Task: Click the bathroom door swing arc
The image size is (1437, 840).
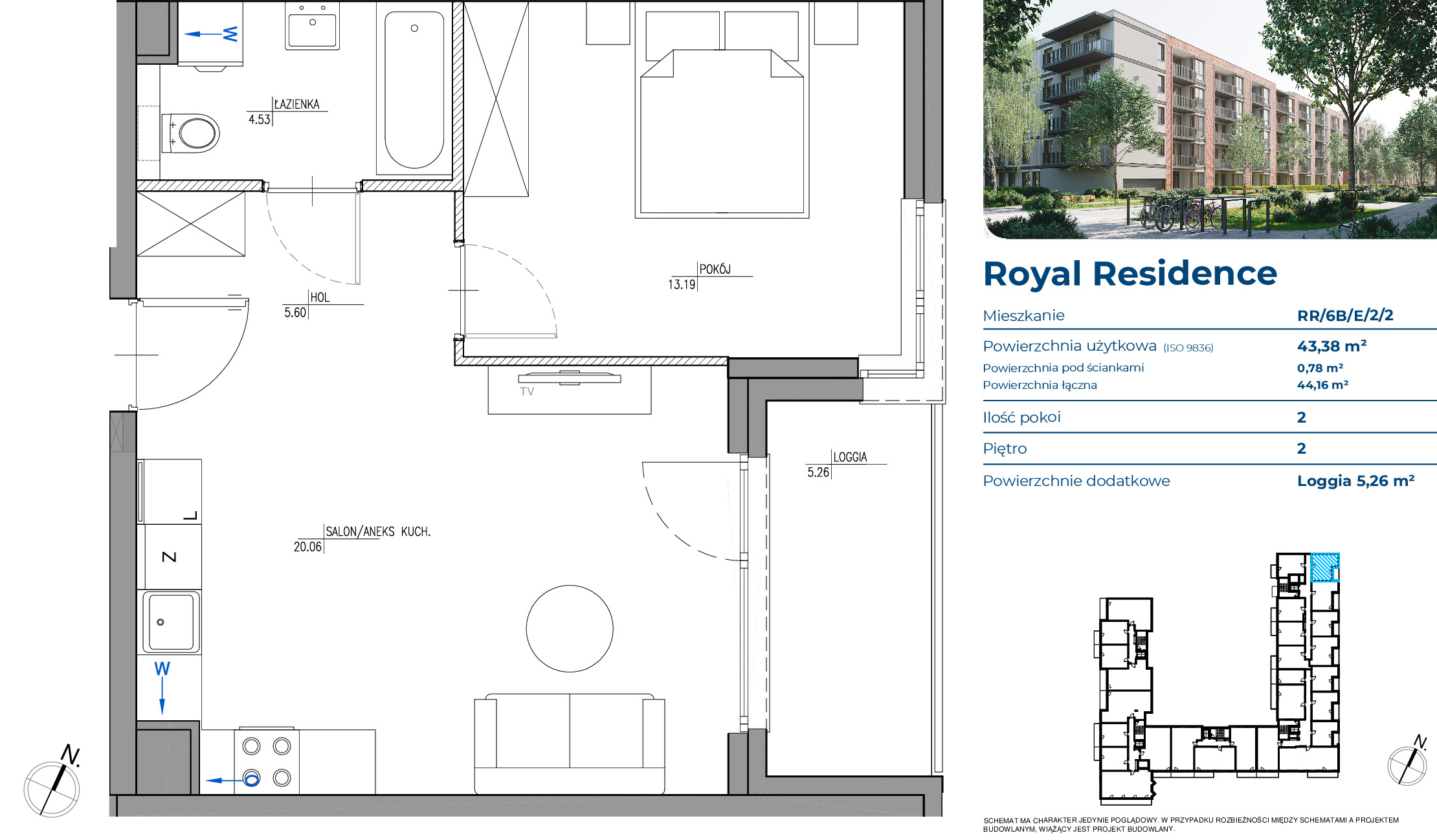Action: [x=312, y=237]
